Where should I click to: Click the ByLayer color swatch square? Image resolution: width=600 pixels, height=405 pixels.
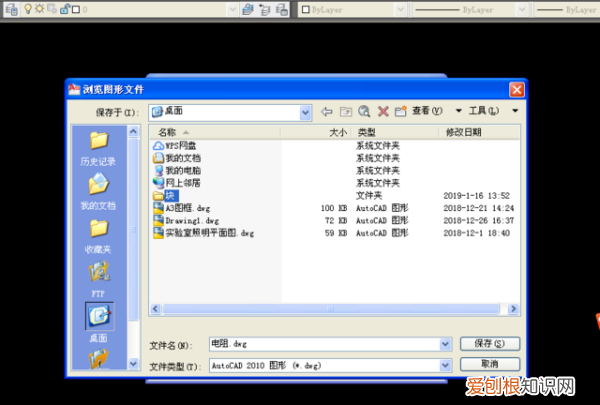pyautogui.click(x=305, y=10)
